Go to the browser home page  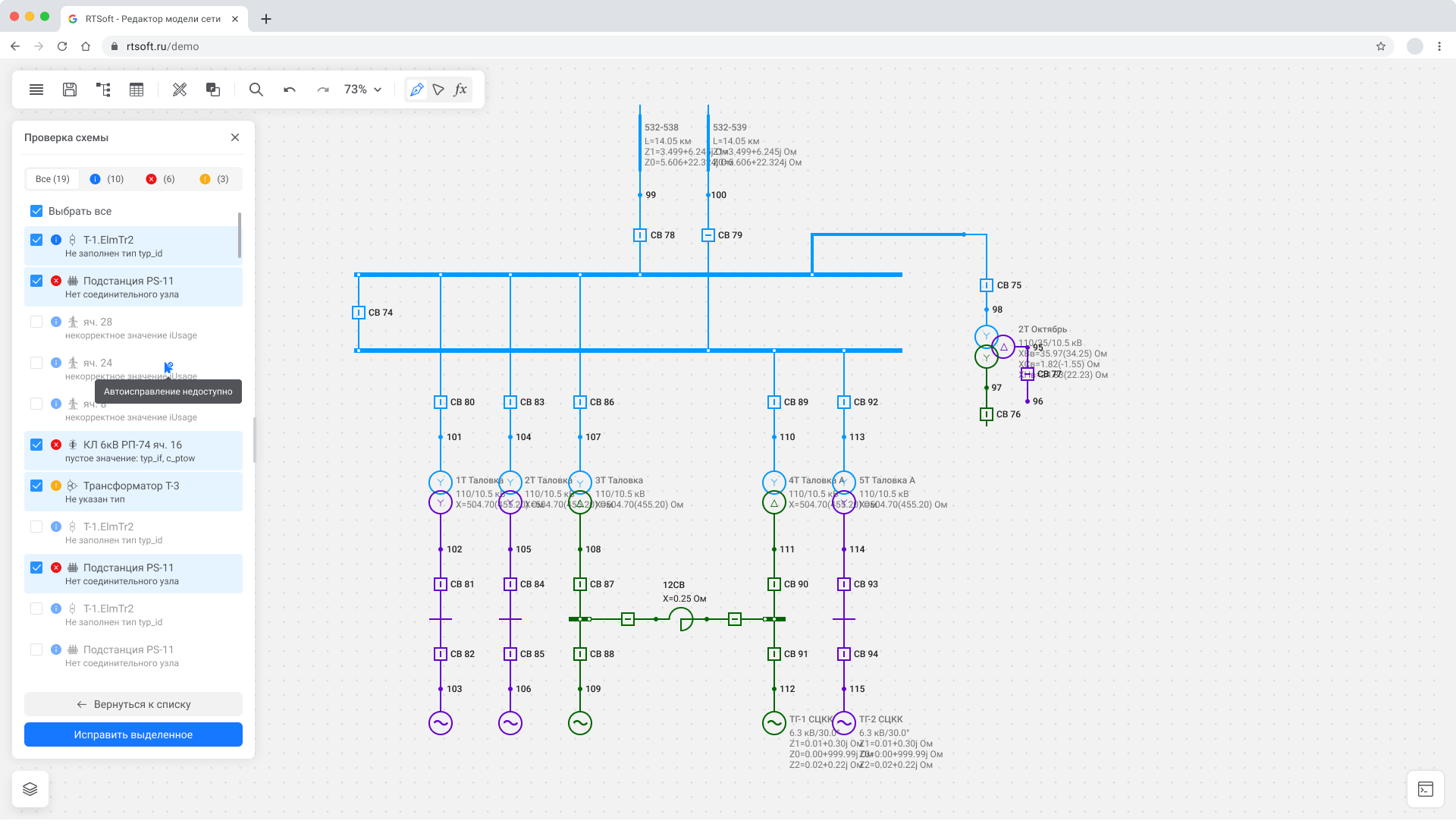pos(86,46)
